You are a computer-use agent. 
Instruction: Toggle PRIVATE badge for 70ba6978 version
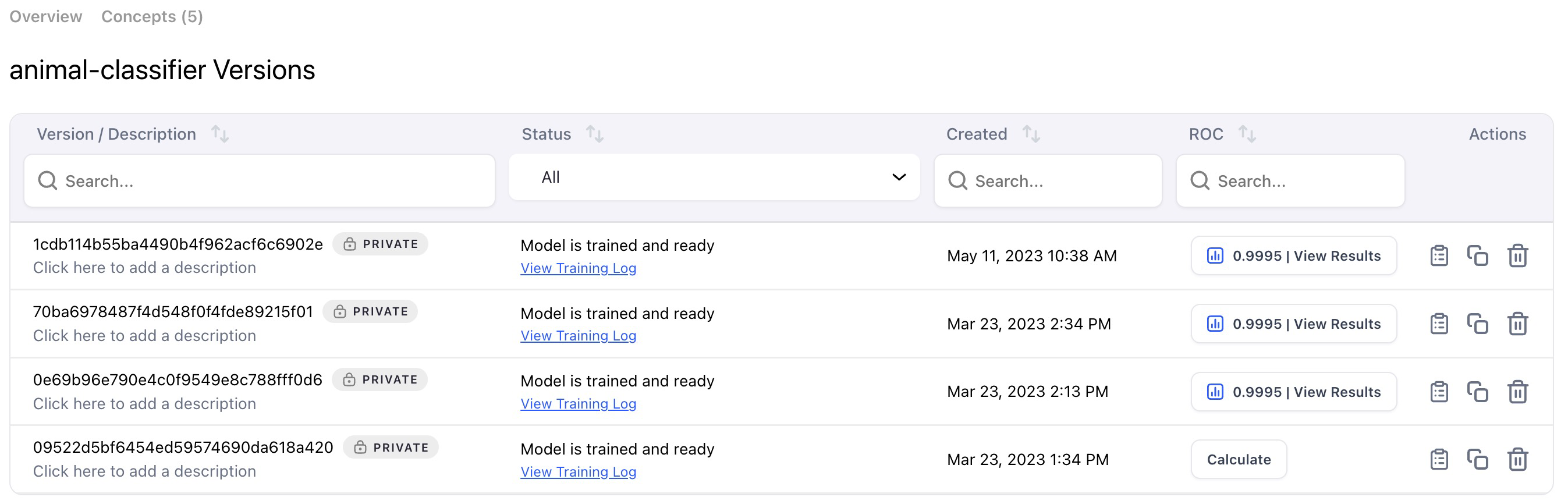coord(370,311)
